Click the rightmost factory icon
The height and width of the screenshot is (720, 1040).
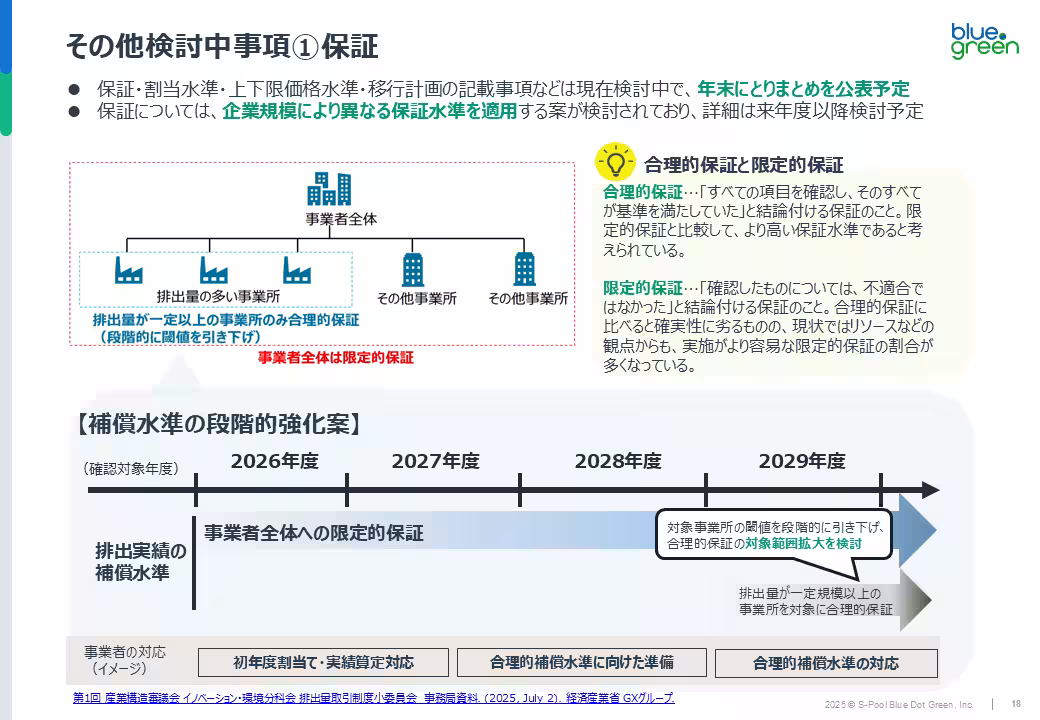pyautogui.click(x=296, y=270)
